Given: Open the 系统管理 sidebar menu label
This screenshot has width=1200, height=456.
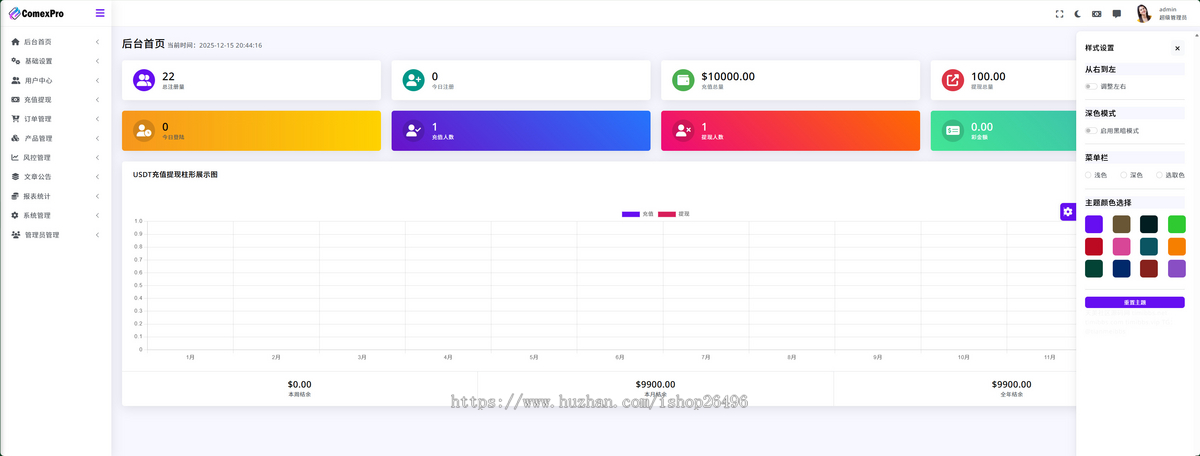Looking at the screenshot, I should pyautogui.click(x=38, y=215).
